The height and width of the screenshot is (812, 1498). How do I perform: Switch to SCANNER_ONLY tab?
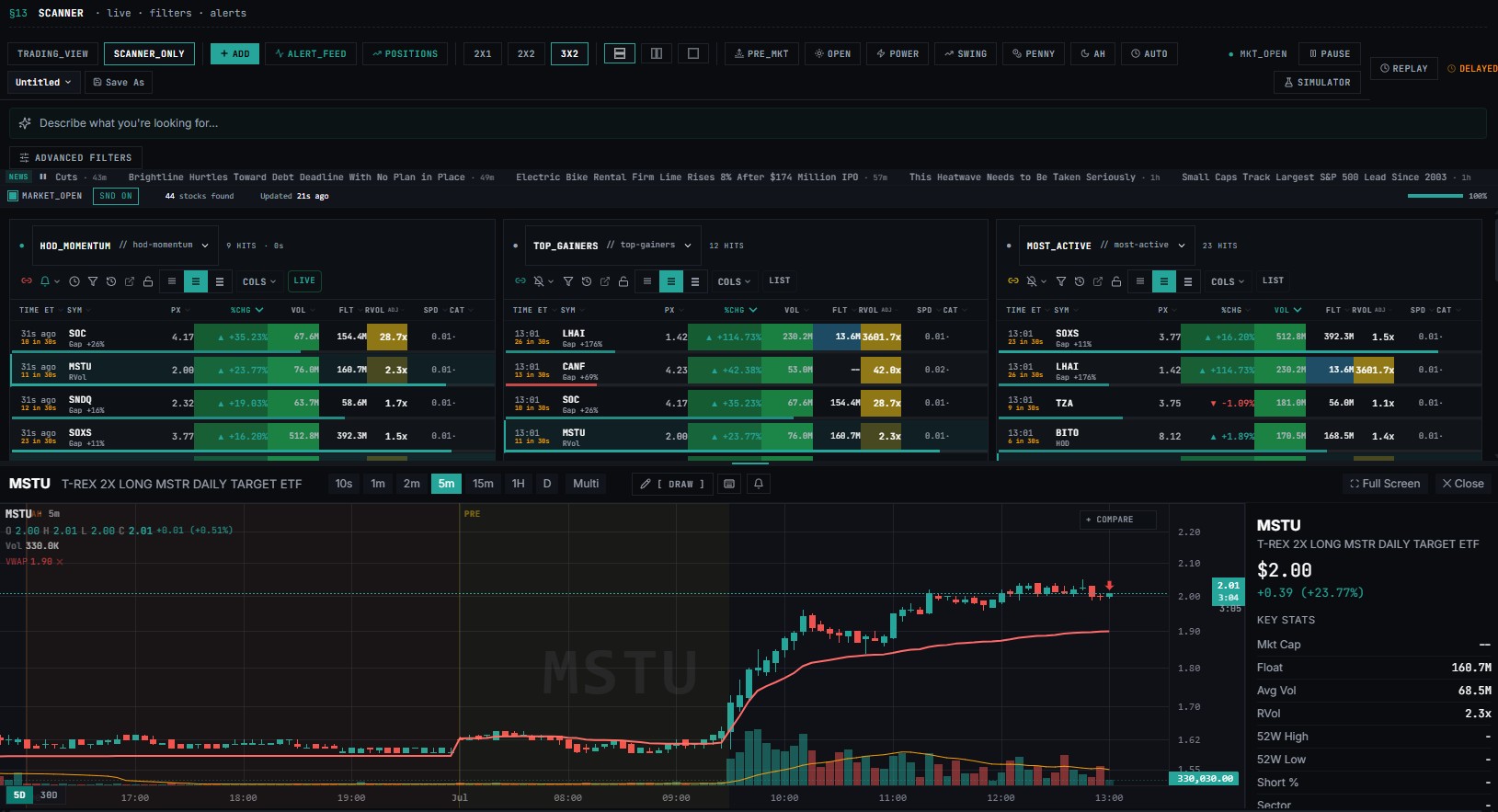click(x=149, y=53)
